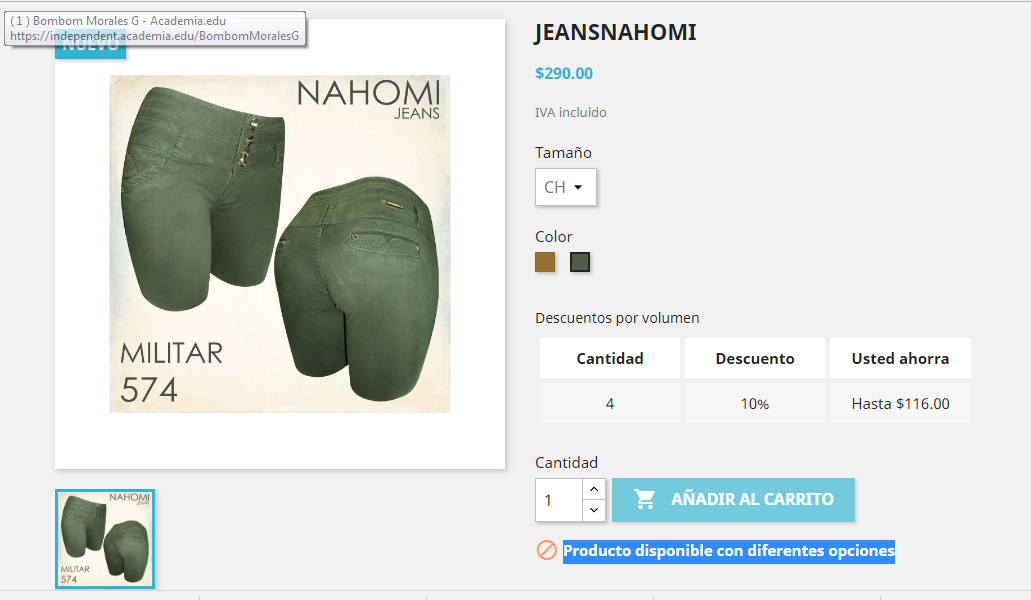Click the $290.00 price text
Image resolution: width=1031 pixels, height=600 pixels.
(x=564, y=73)
